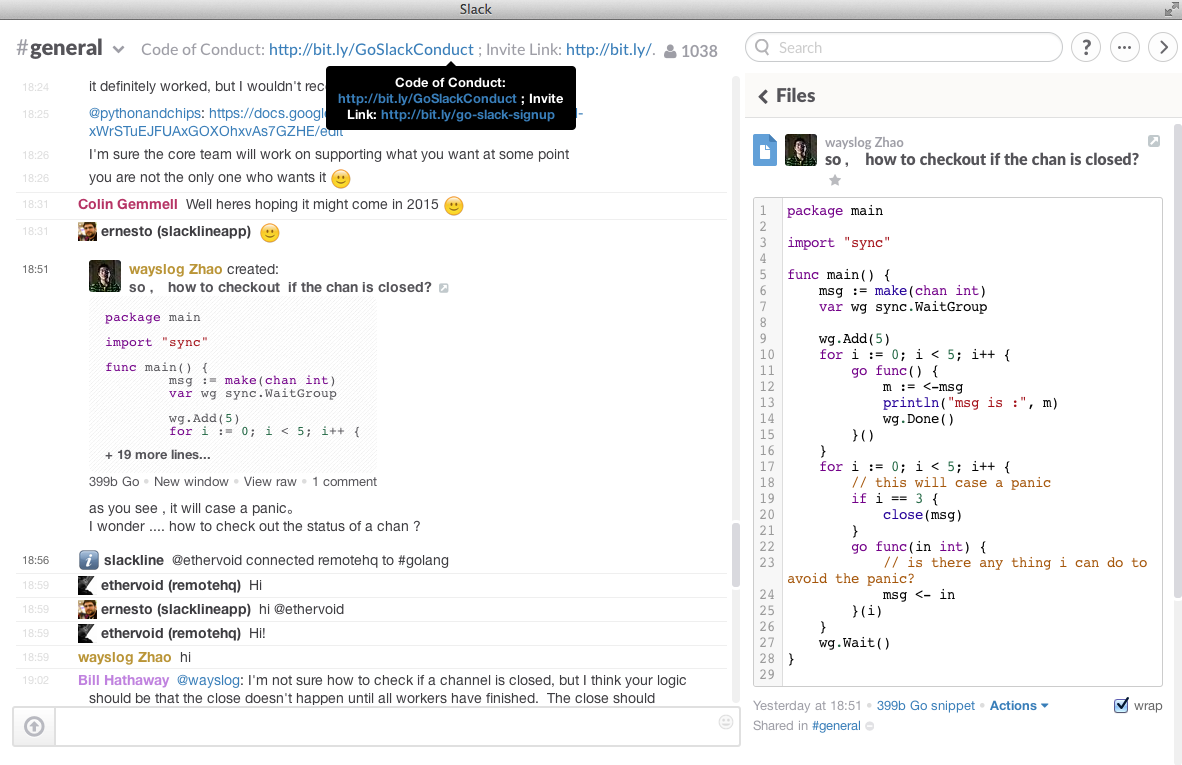The image size is (1182, 765).
Task: Click the 18:51 timestamp of snippet message
Action: click(35, 269)
